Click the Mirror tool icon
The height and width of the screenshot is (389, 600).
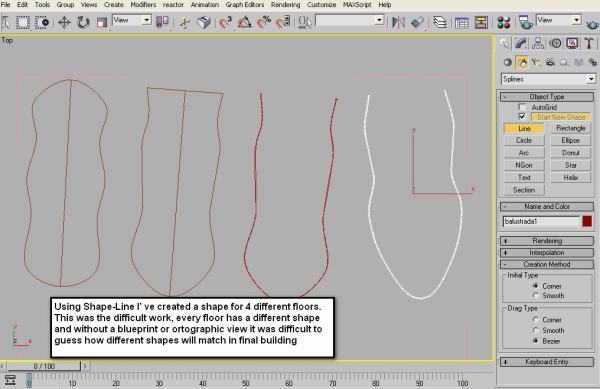[398, 23]
